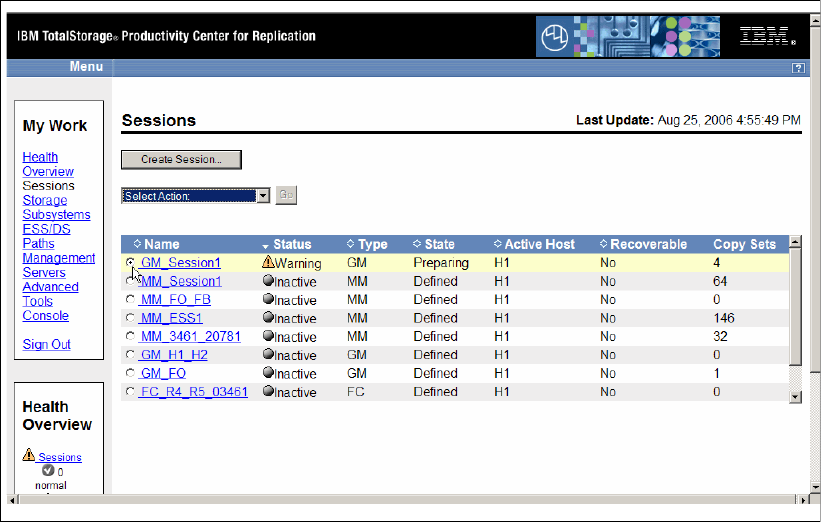821x522 pixels.
Task: Click the IBM logo in the header
Action: 767,36
